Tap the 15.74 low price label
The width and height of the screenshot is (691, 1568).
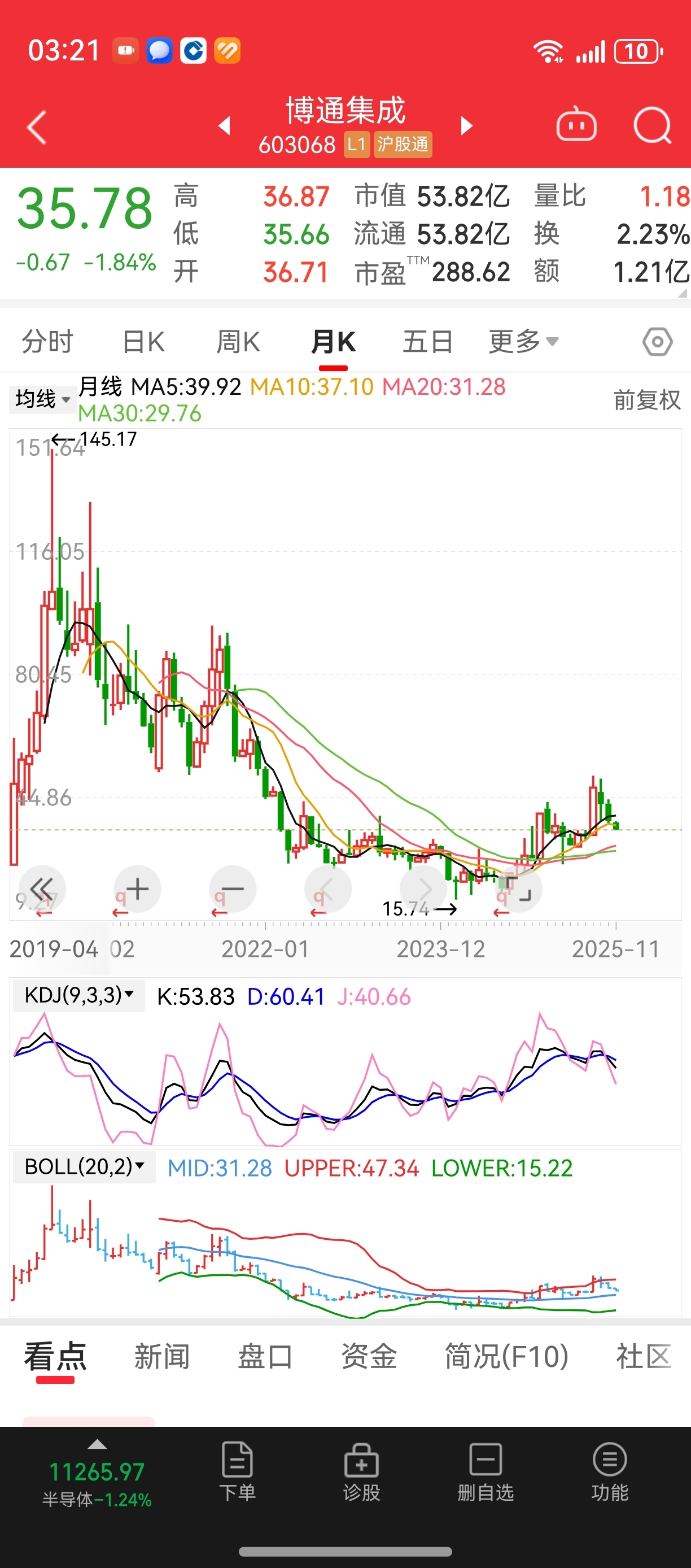click(406, 909)
